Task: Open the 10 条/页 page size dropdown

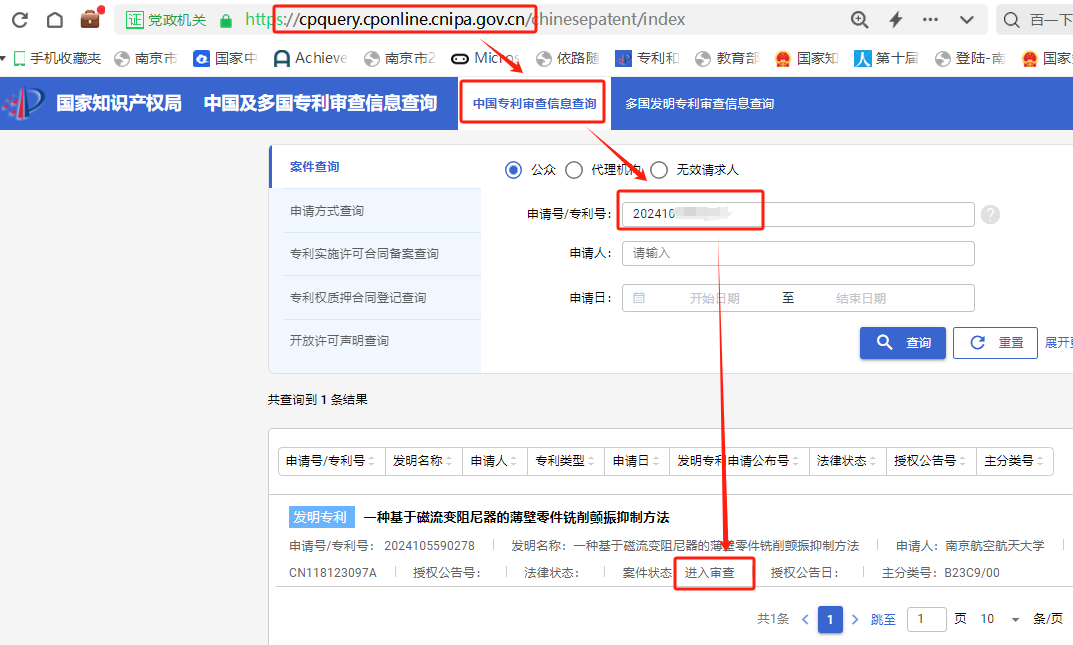Action: pyautogui.click(x=1002, y=619)
